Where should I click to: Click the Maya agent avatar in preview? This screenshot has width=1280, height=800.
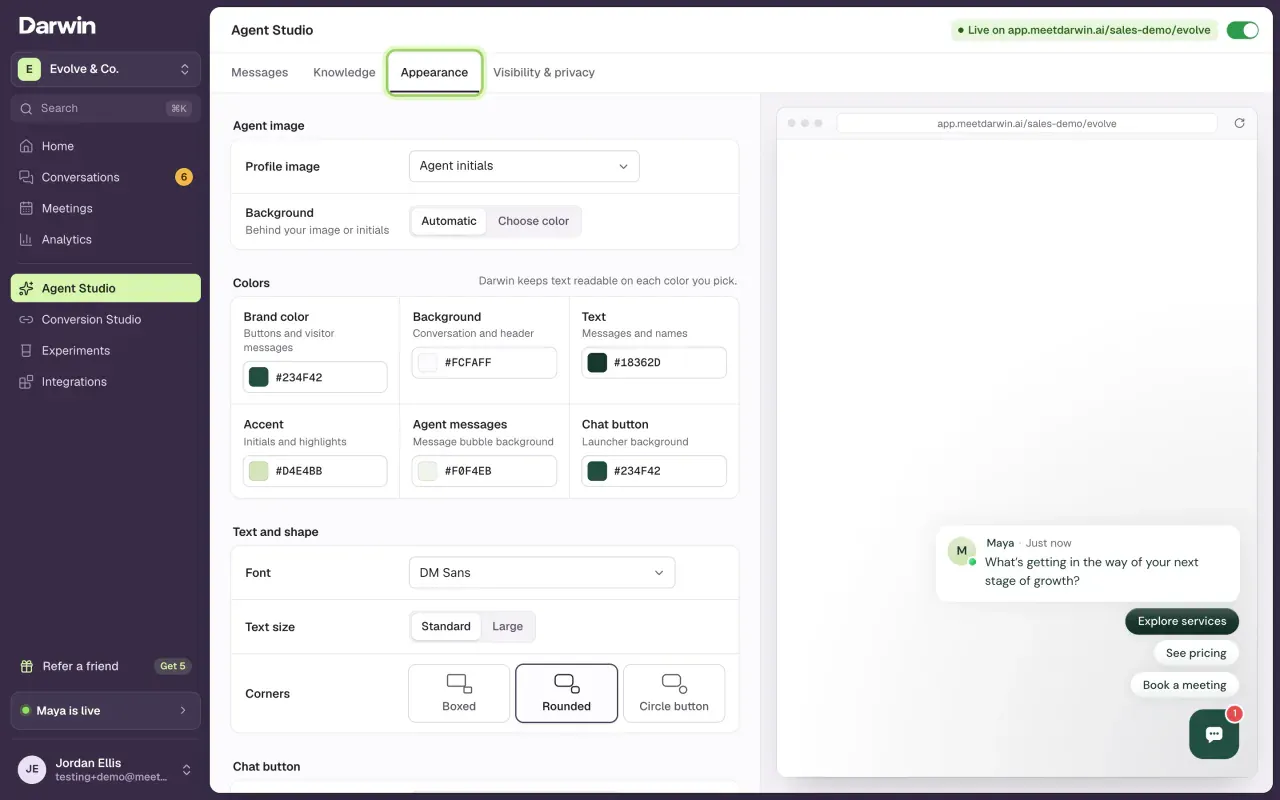(x=961, y=550)
